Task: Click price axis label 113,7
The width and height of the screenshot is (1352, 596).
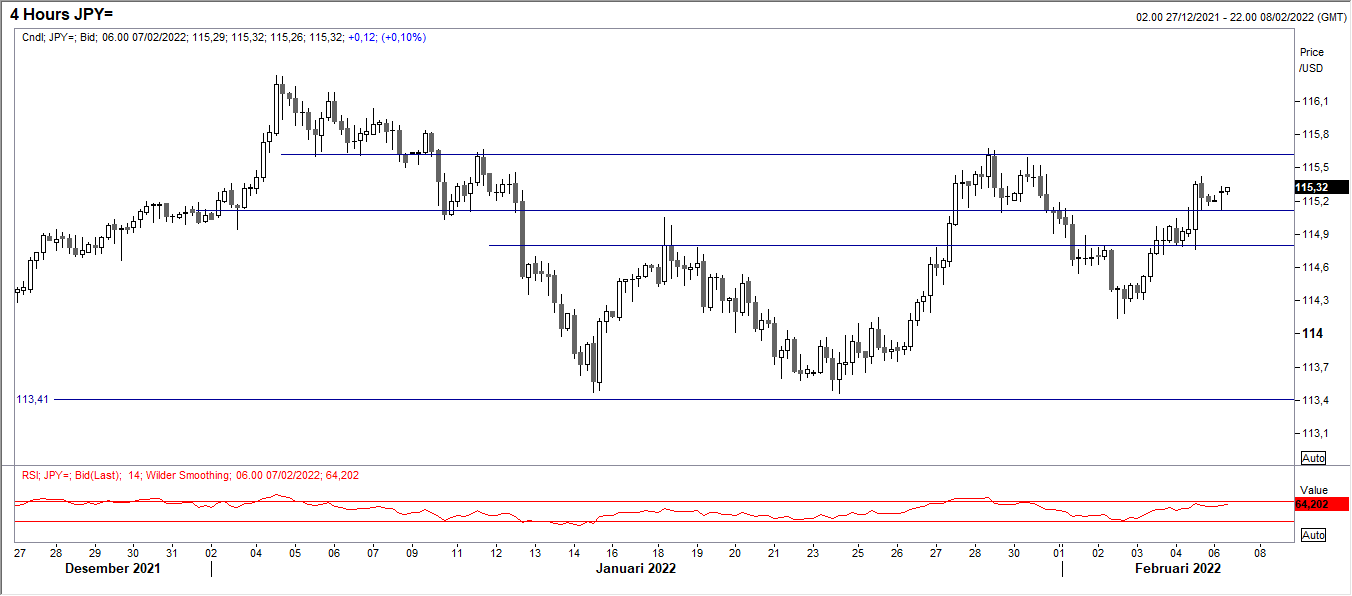Action: [1314, 367]
